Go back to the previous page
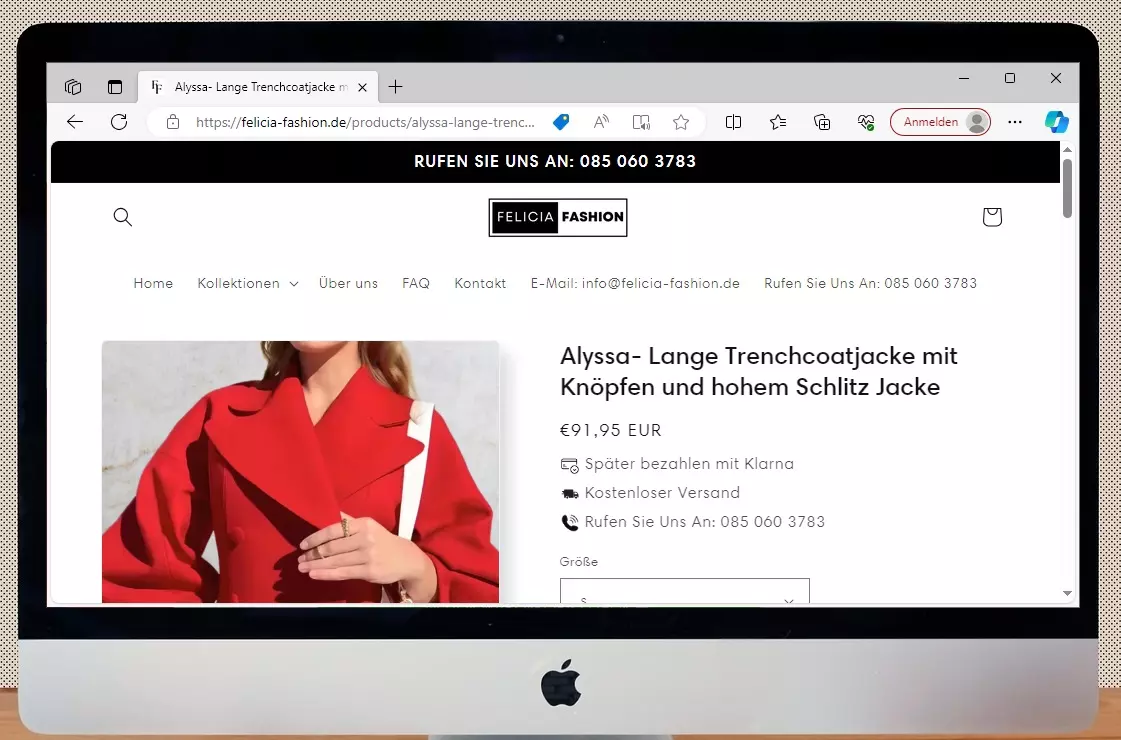The height and width of the screenshot is (740, 1121). tap(74, 122)
